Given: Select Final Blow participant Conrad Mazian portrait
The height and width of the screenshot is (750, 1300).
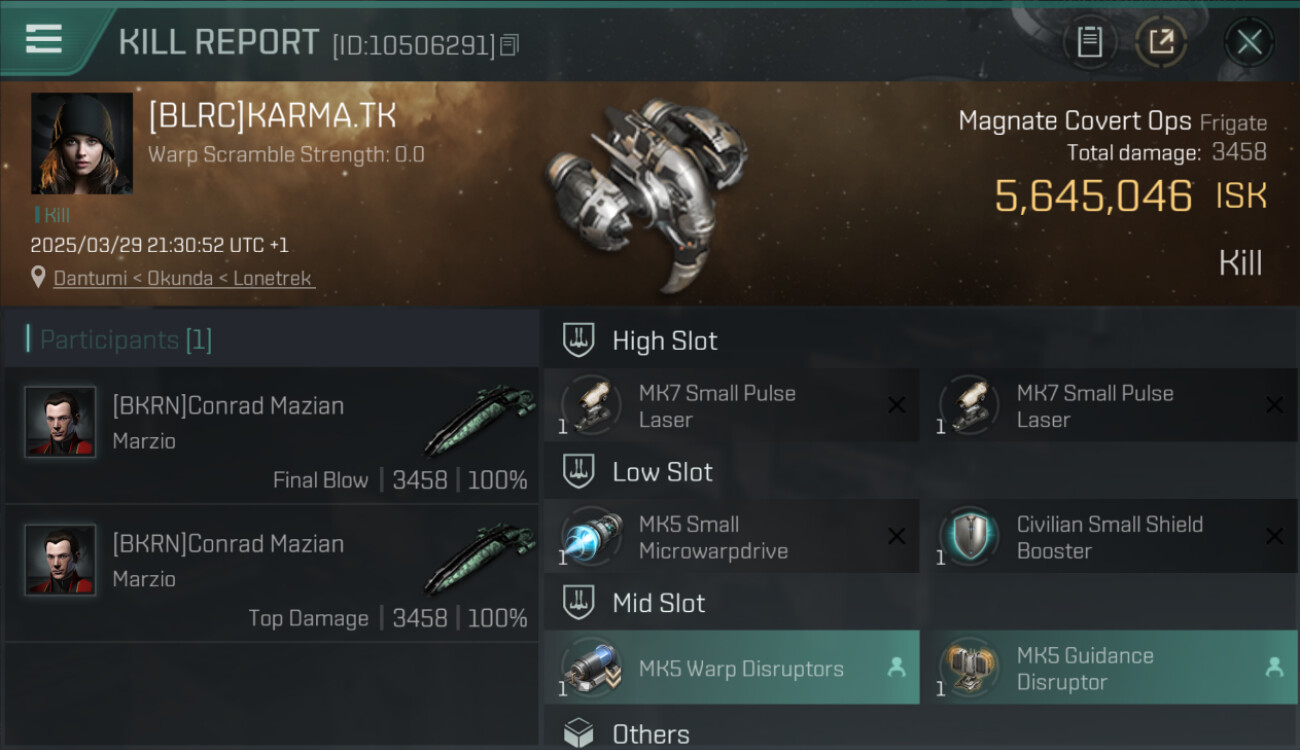Looking at the screenshot, I should 60,422.
